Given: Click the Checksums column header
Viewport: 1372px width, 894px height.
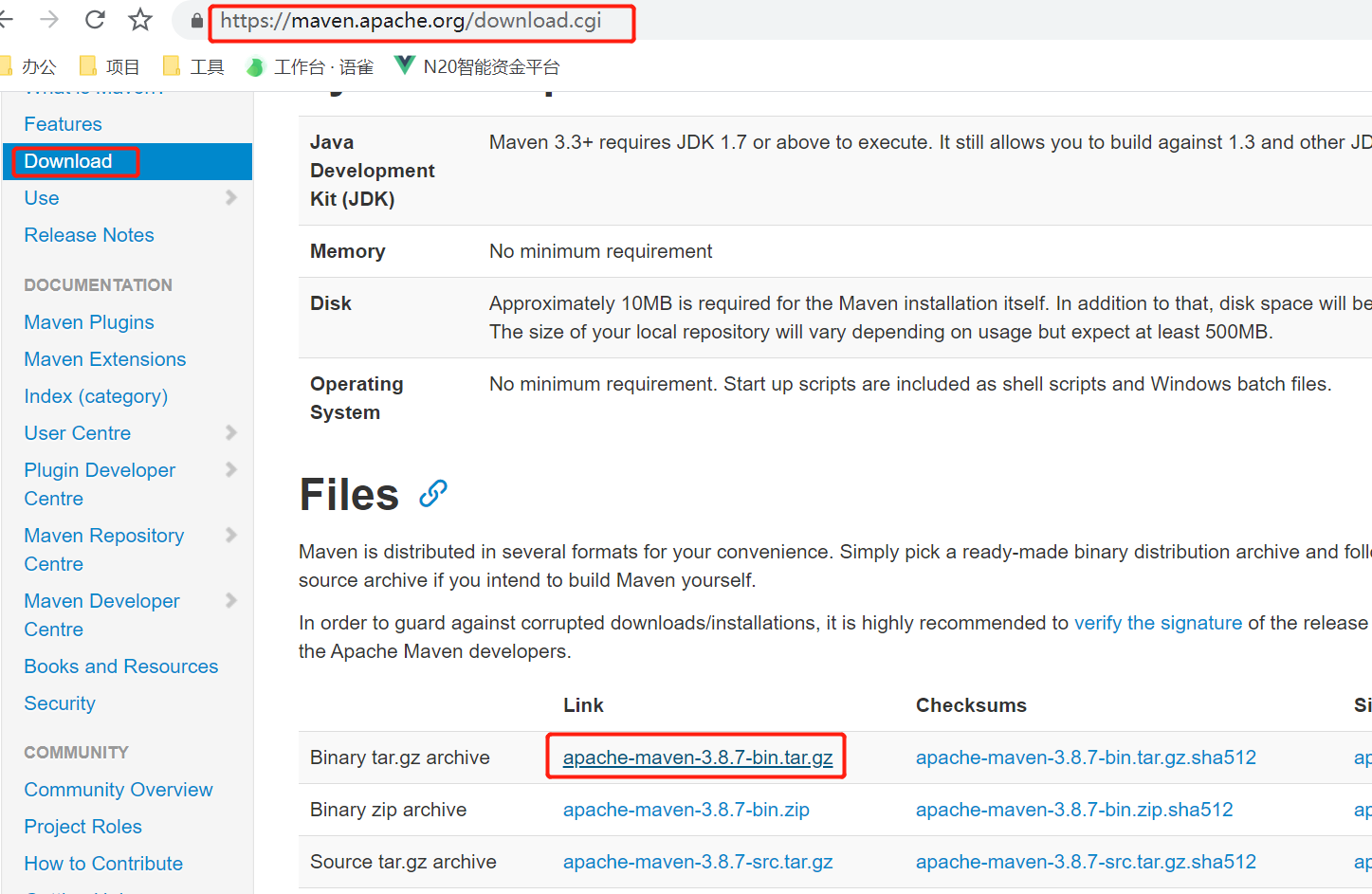Looking at the screenshot, I should pos(971,705).
